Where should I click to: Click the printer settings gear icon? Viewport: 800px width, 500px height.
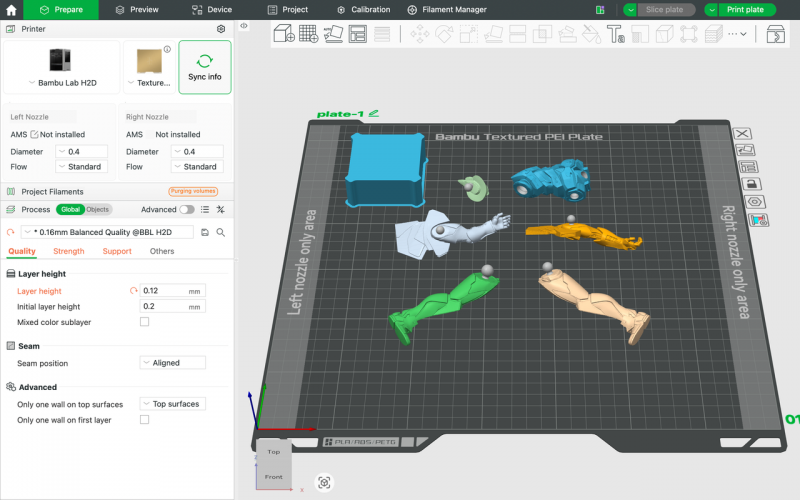[x=221, y=29]
